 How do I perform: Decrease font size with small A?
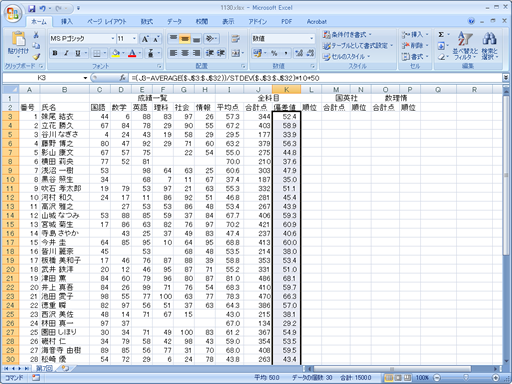156,39
